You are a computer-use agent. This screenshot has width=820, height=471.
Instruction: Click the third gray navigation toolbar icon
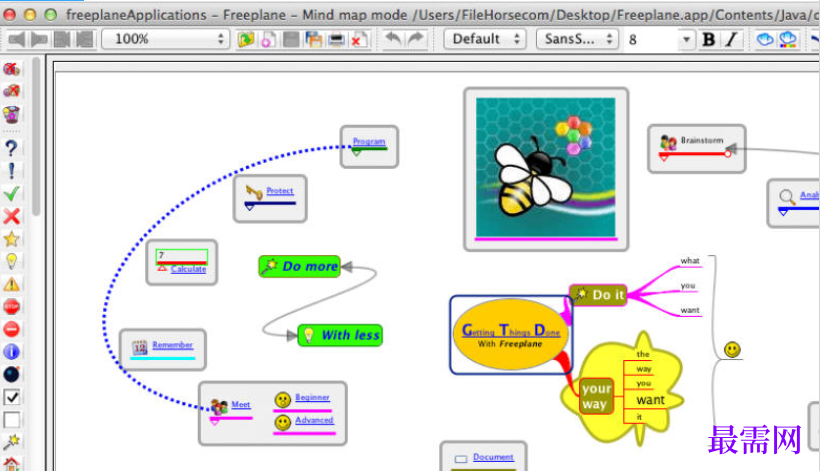[x=62, y=39]
